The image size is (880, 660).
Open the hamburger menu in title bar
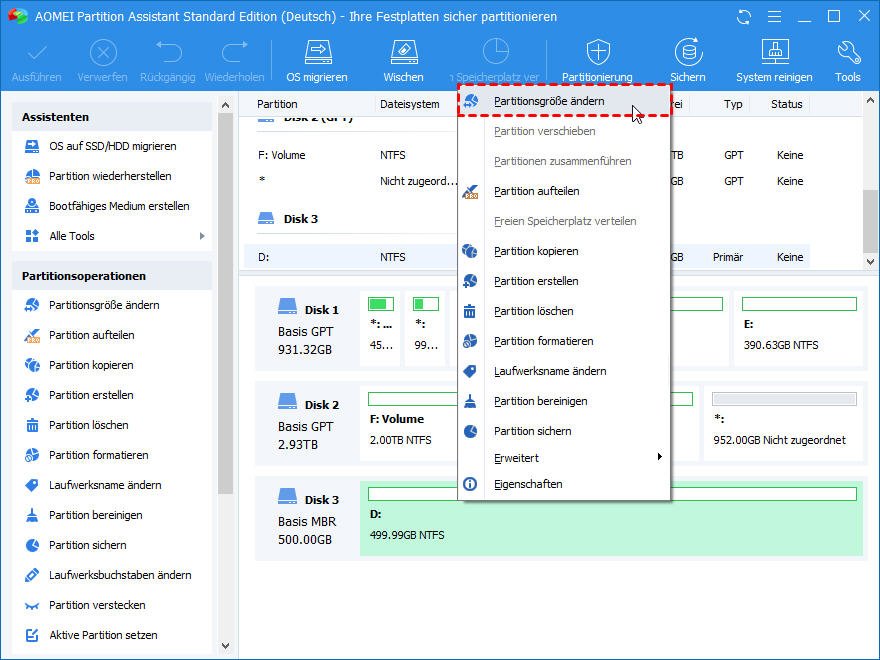point(774,17)
